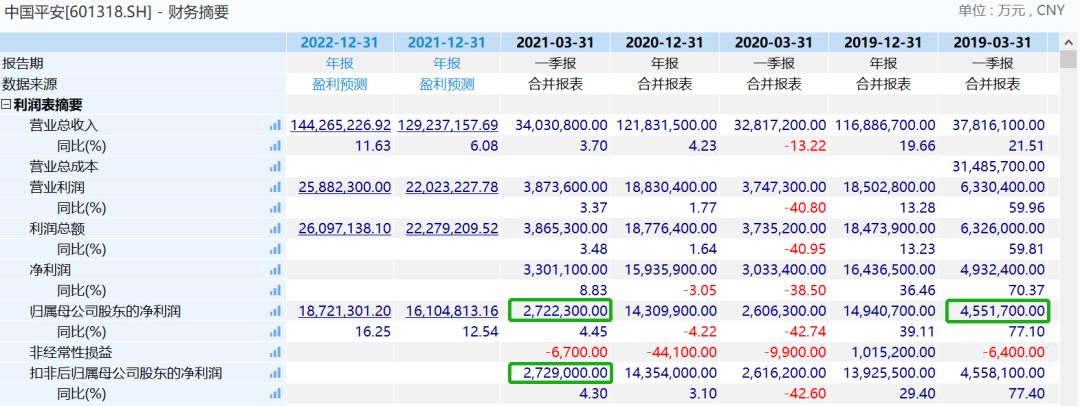1080x406 pixels.
Task: Click 盈利预测 under 2022-12-31
Action: pyautogui.click(x=340, y=85)
